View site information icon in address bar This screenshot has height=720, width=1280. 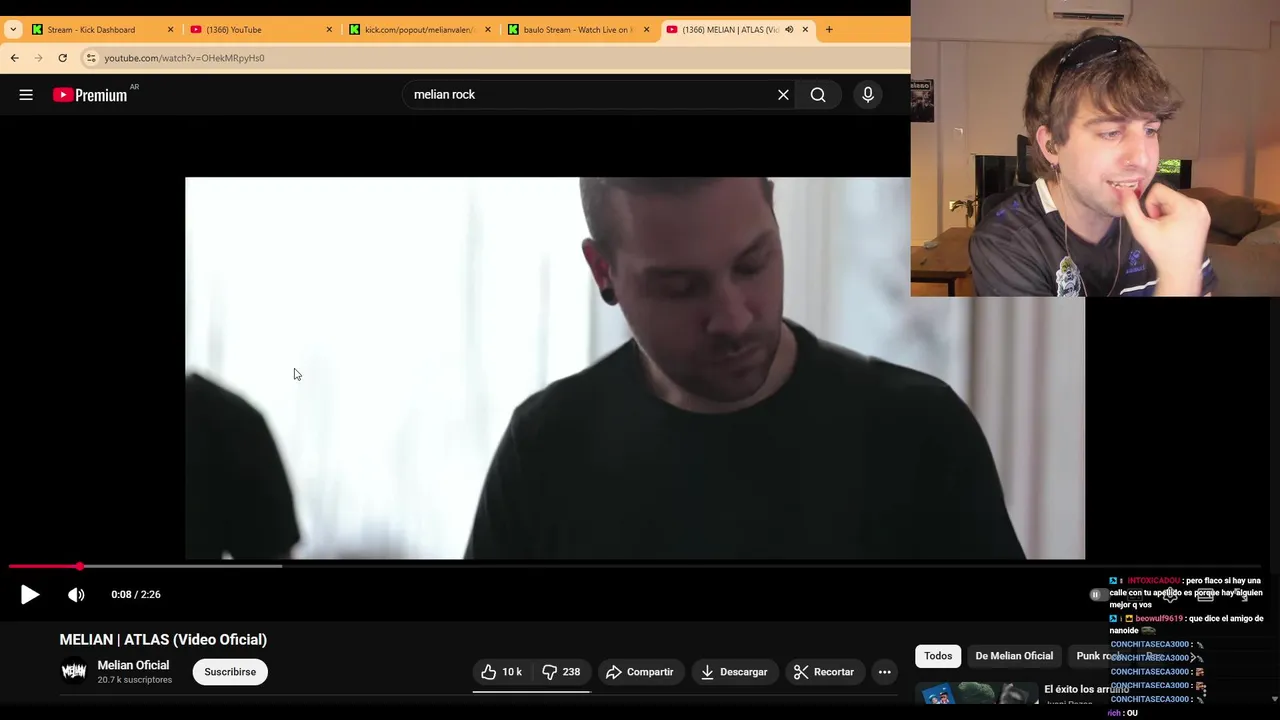click(x=91, y=58)
